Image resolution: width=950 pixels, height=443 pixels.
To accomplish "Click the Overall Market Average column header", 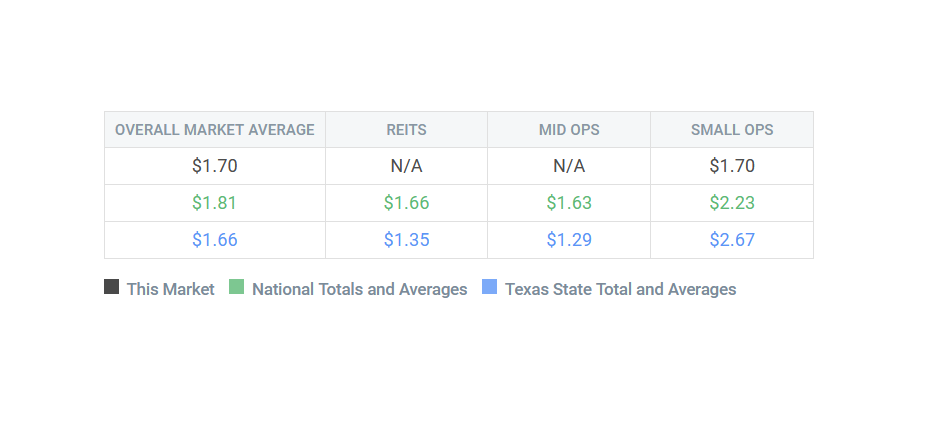I will (215, 130).
